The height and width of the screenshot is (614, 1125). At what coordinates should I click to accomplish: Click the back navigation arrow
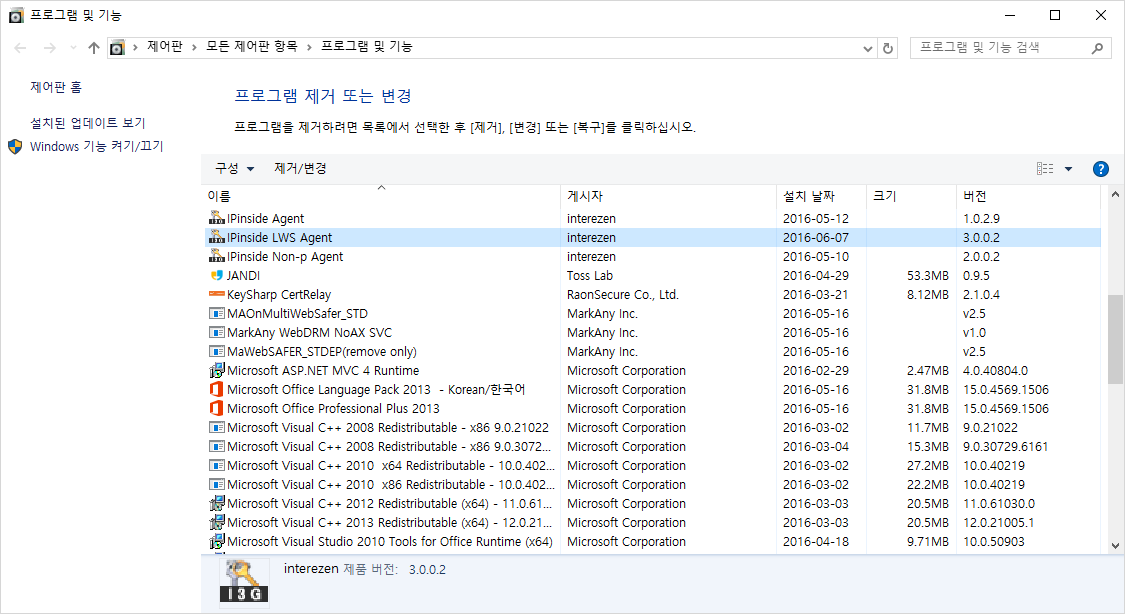point(18,46)
